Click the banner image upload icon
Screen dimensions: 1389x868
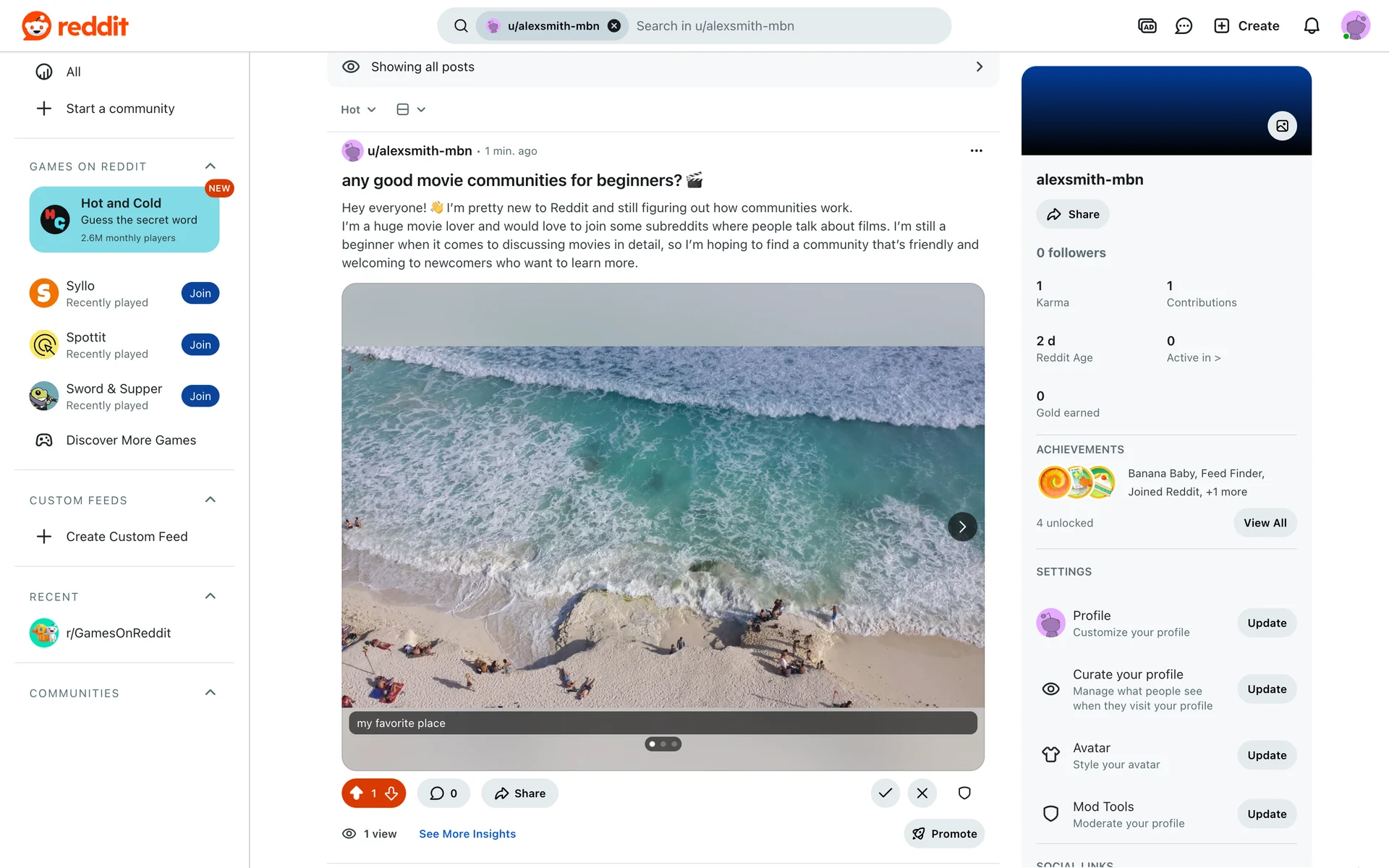[x=1282, y=126]
